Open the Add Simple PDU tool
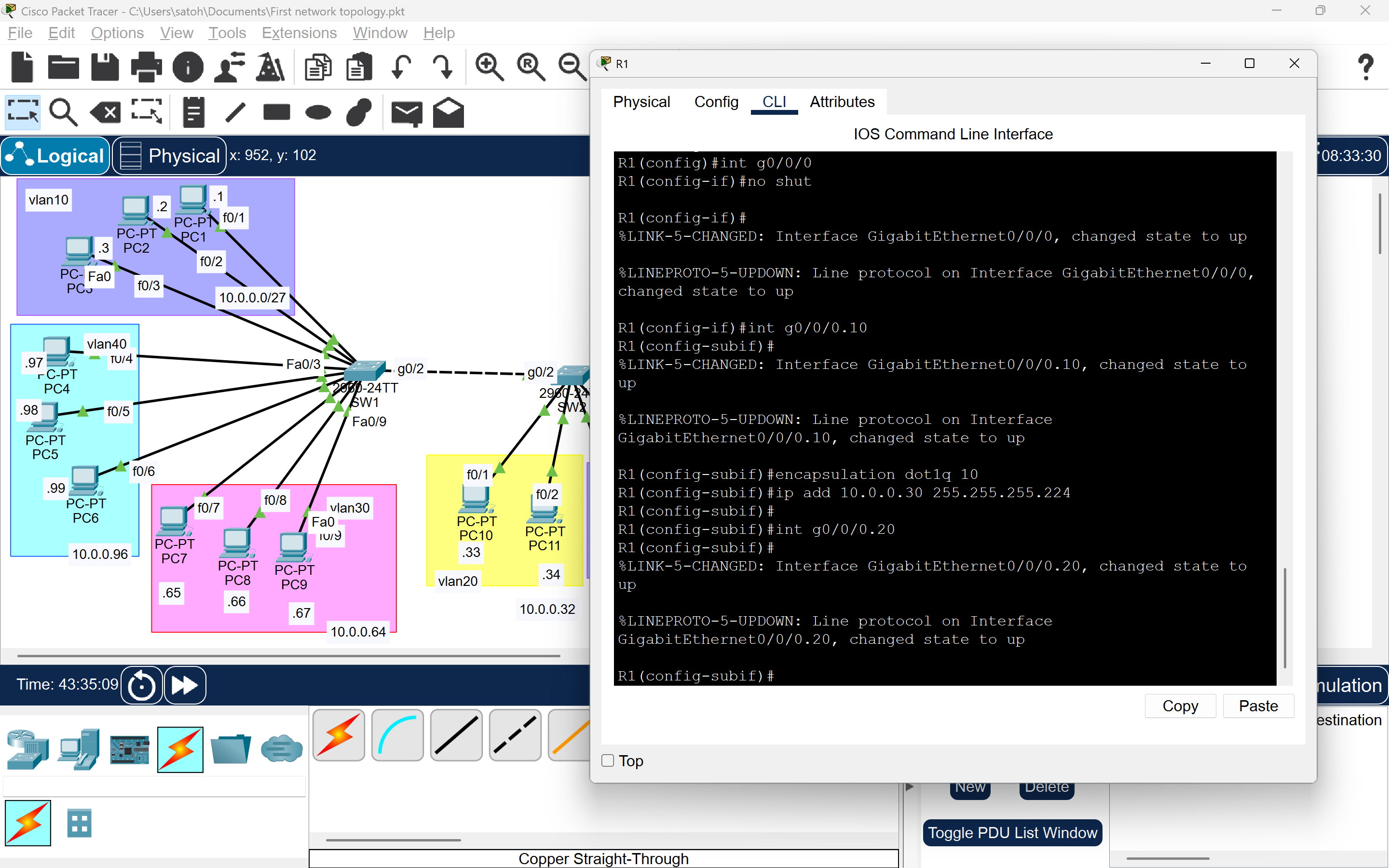This screenshot has height=868, width=1389. 407,112
